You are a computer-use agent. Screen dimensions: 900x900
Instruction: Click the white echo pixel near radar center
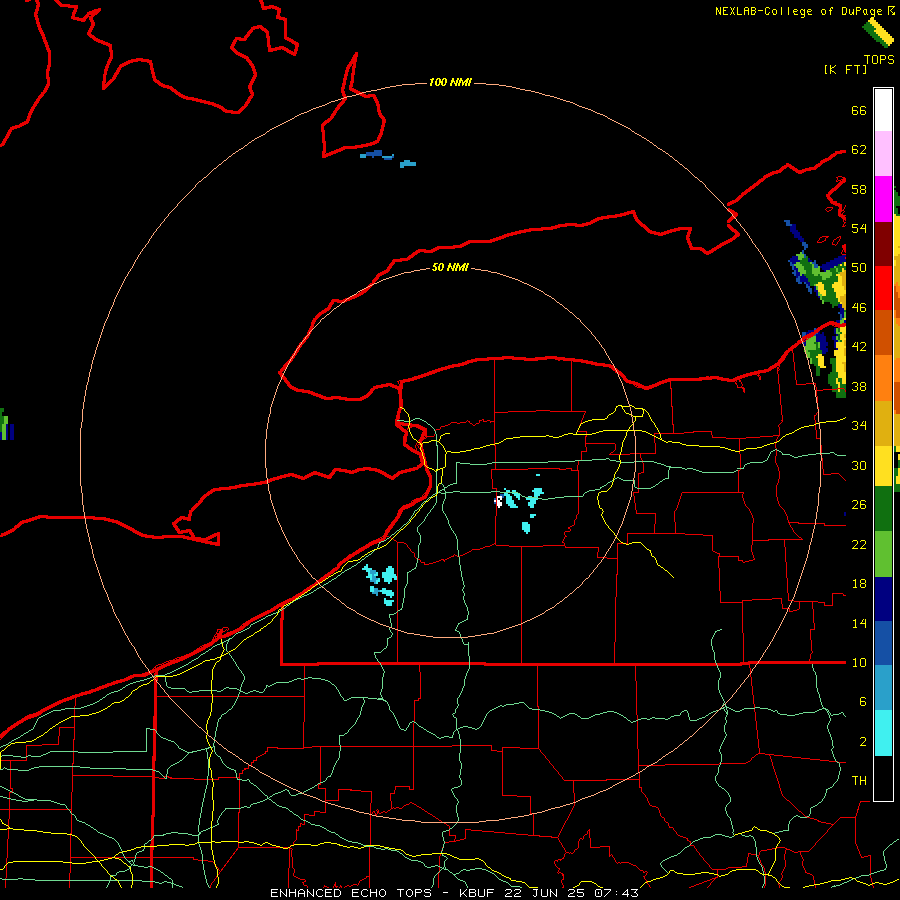click(x=499, y=502)
